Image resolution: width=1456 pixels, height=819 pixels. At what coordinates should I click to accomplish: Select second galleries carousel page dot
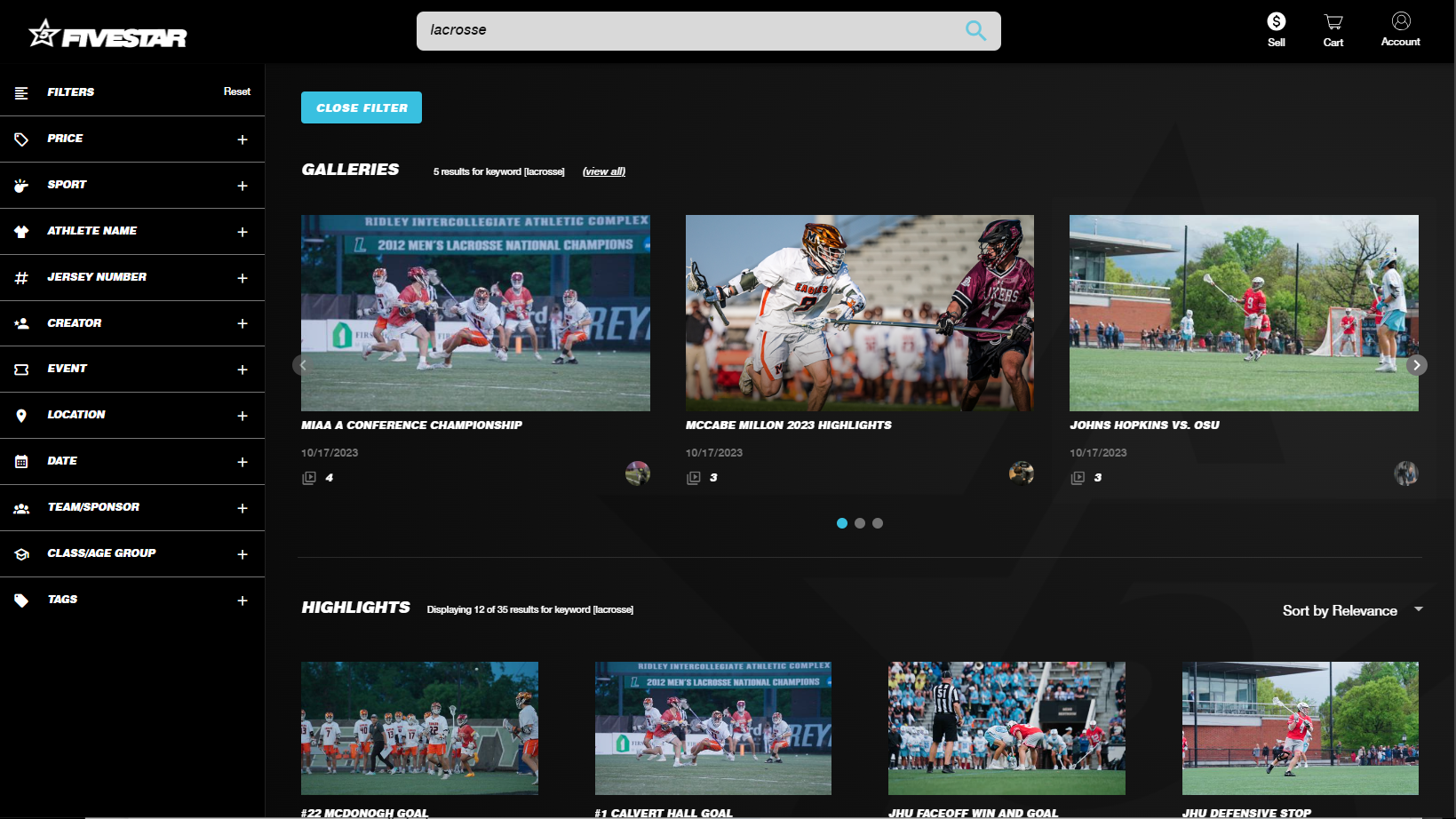[860, 523]
